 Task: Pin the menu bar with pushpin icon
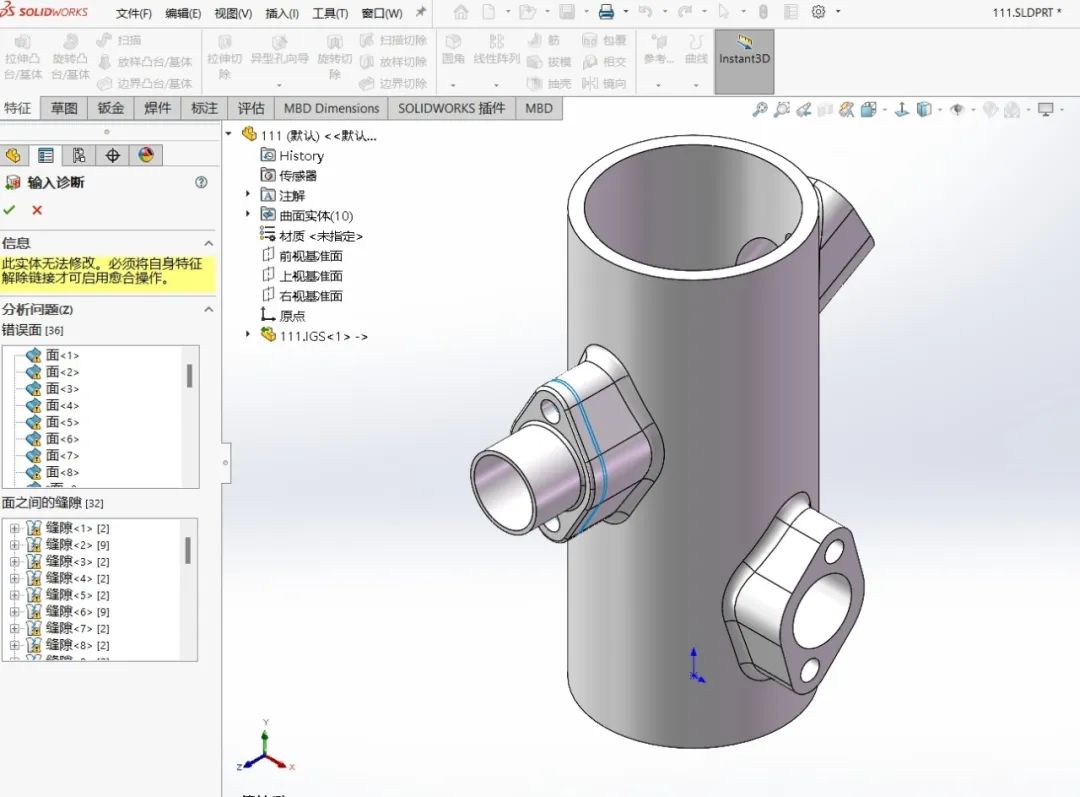pyautogui.click(x=420, y=12)
